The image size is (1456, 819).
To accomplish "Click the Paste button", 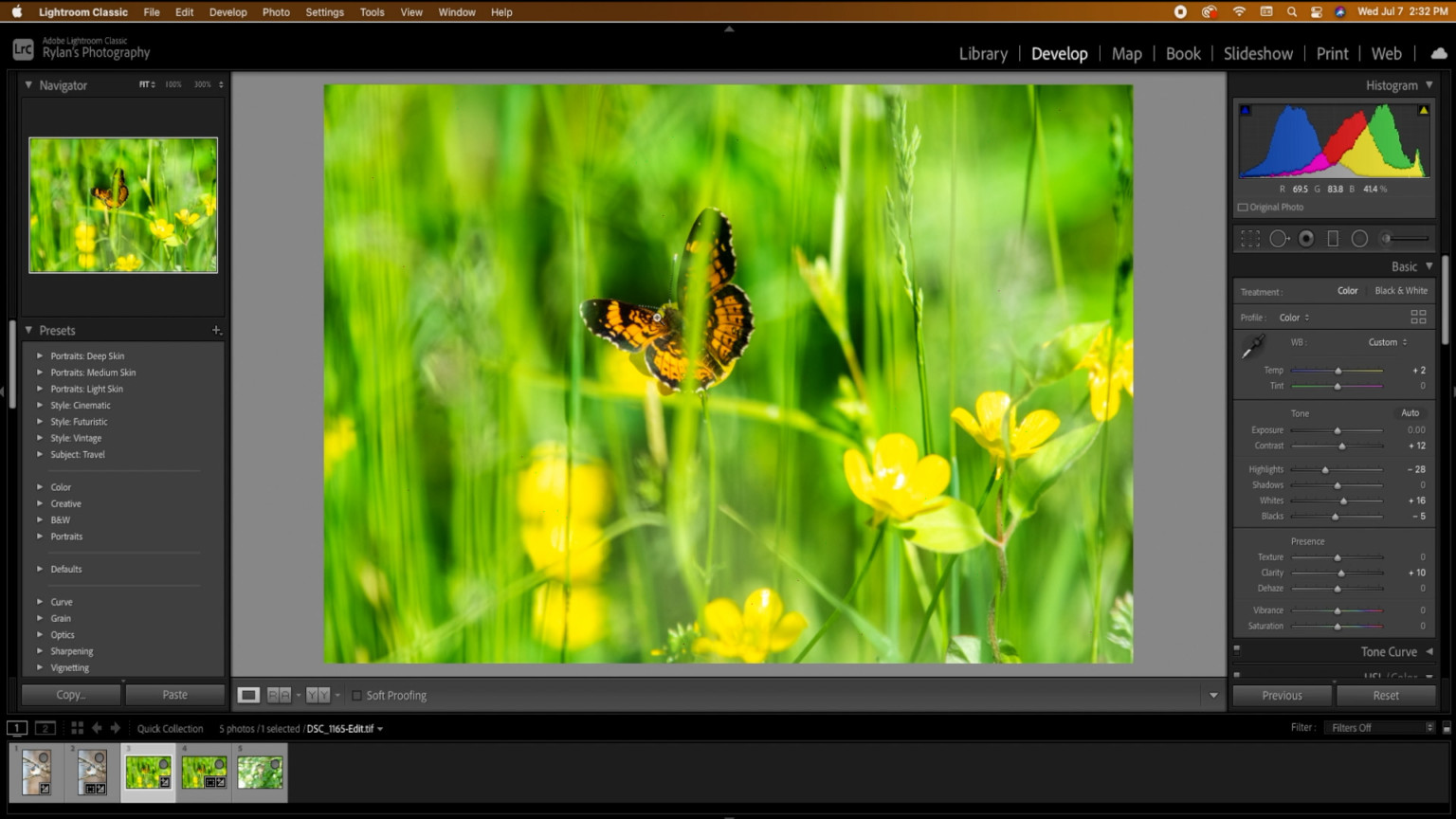I will click(x=175, y=695).
